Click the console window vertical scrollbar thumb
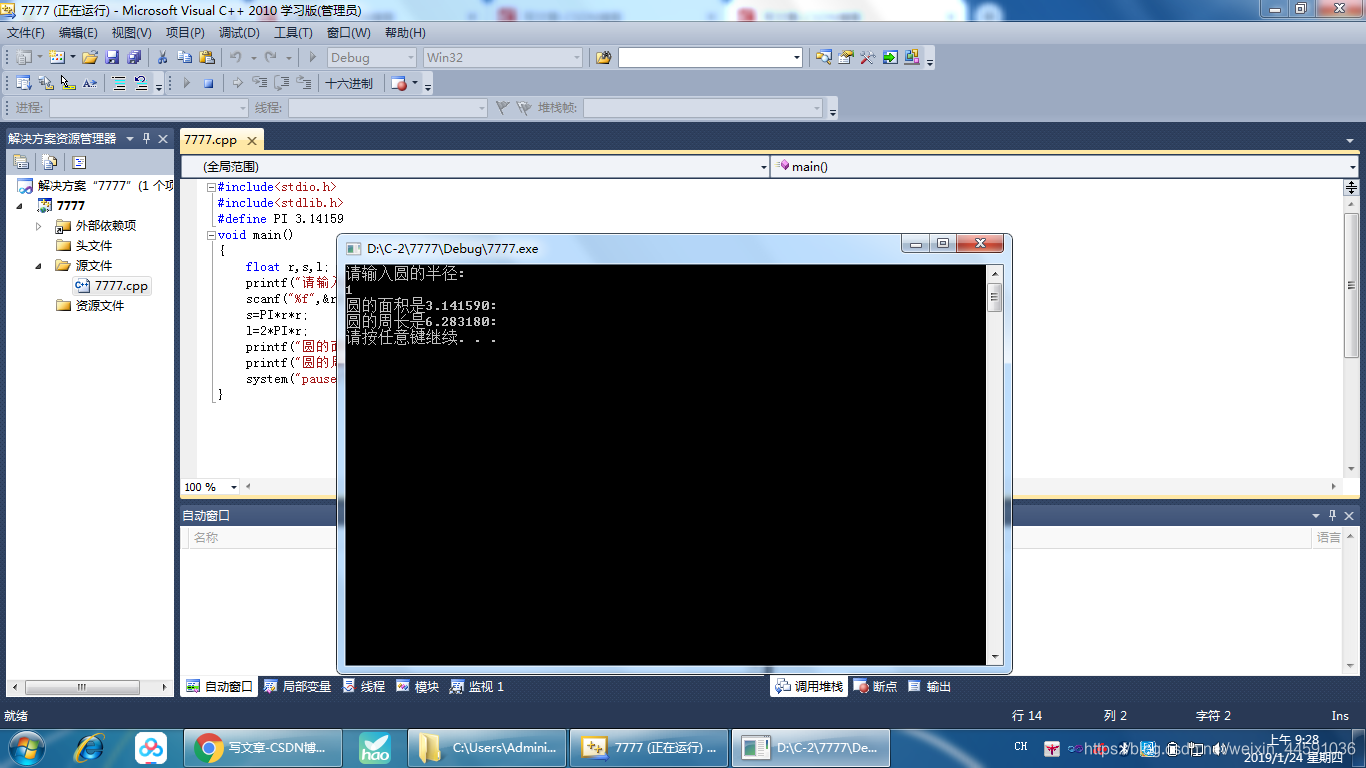The image size is (1366, 768). click(994, 297)
